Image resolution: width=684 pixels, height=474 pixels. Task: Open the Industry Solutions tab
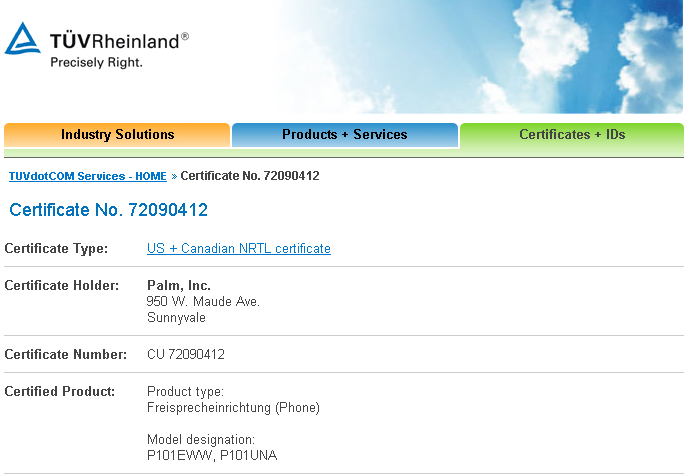(117, 135)
